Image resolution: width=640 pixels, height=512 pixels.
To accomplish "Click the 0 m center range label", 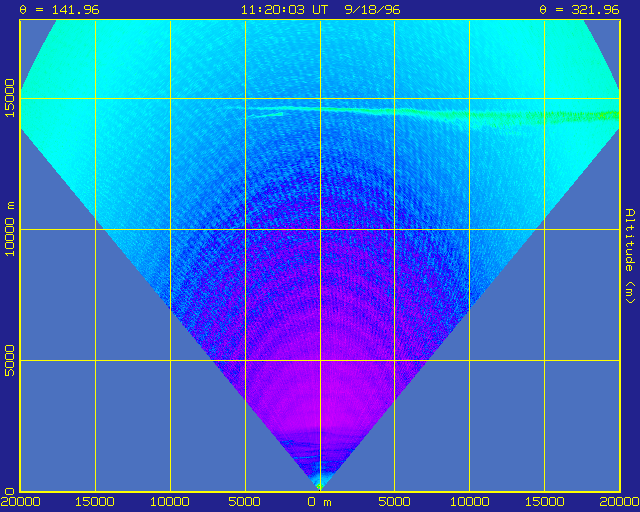I will tap(320, 502).
